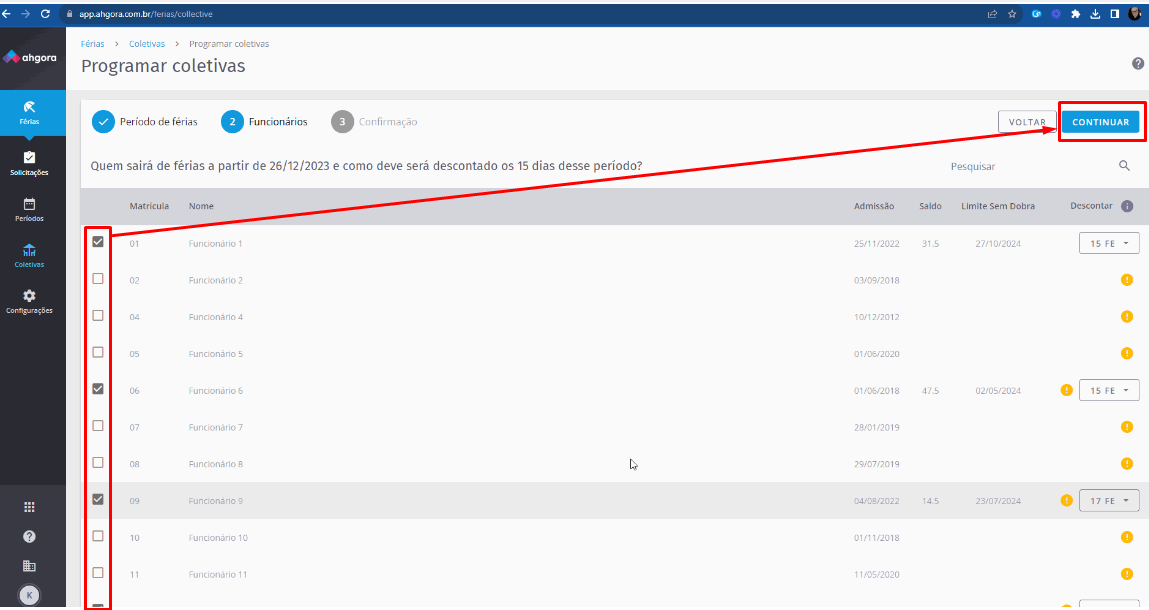
Task: Select the saldo value 47.5
Action: 931,391
